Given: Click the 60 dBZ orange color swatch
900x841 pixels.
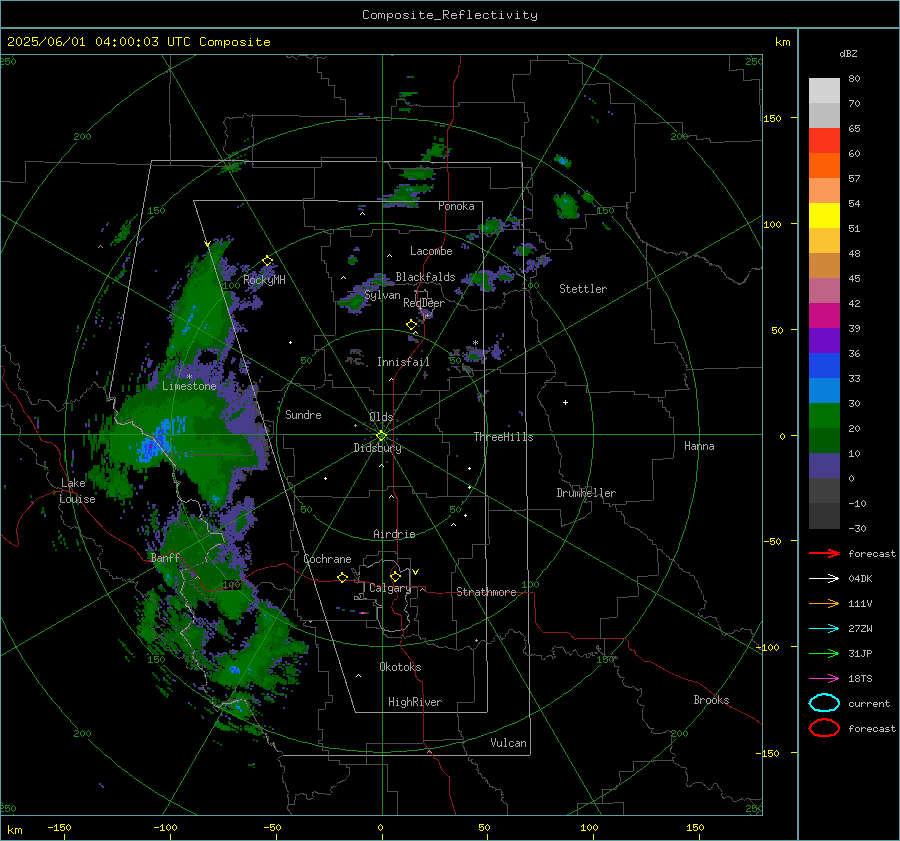Looking at the screenshot, I should coord(824,165).
